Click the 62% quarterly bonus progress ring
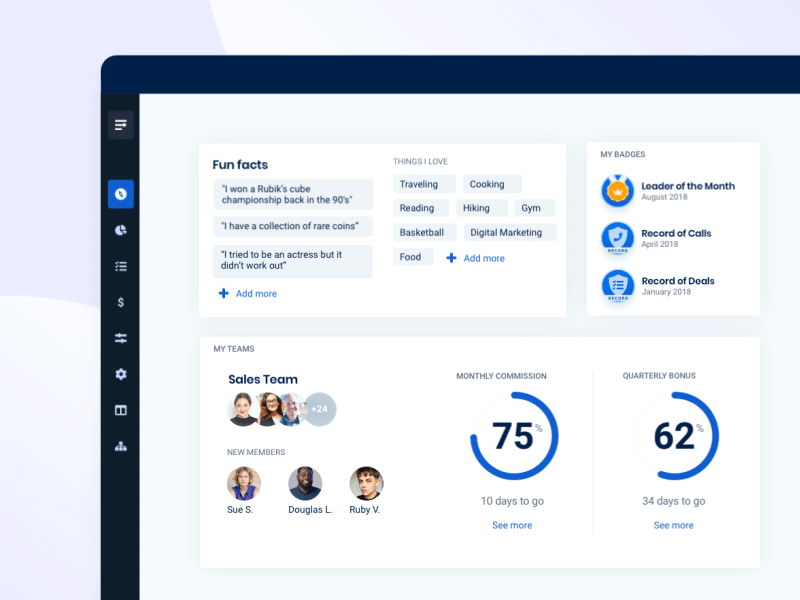This screenshot has width=800, height=600. [676, 436]
